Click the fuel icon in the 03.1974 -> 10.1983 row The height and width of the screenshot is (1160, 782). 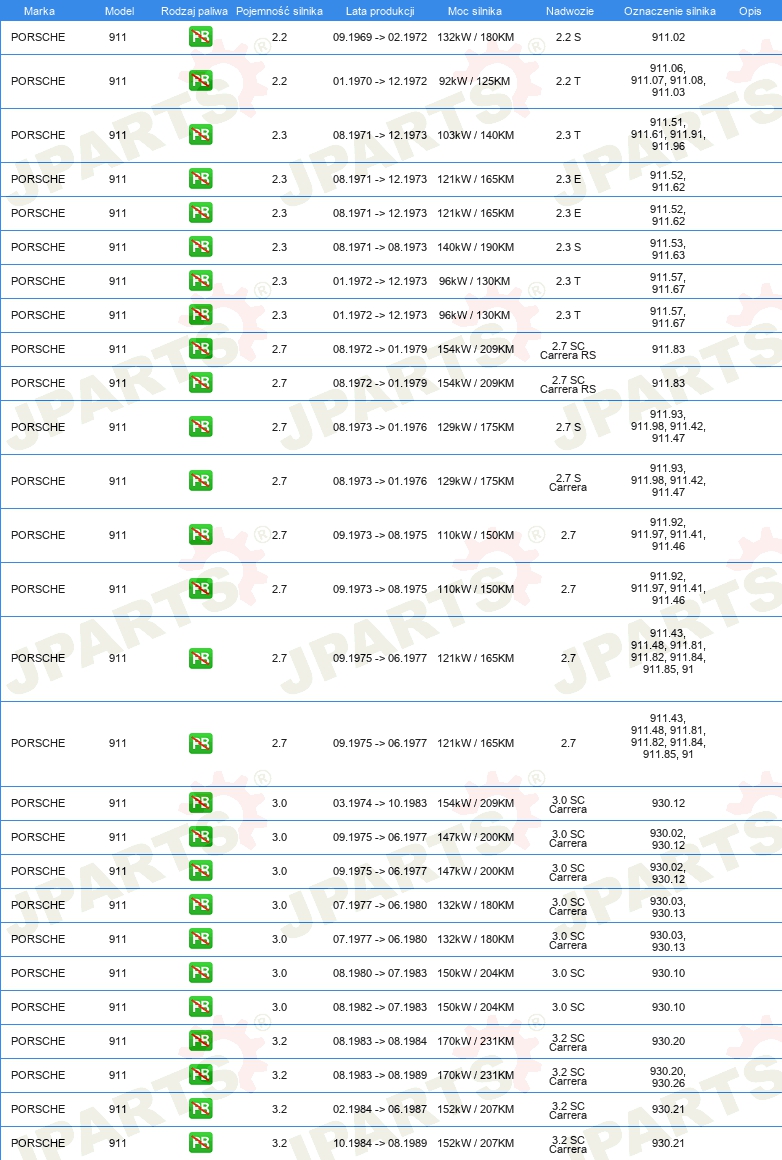(x=200, y=803)
